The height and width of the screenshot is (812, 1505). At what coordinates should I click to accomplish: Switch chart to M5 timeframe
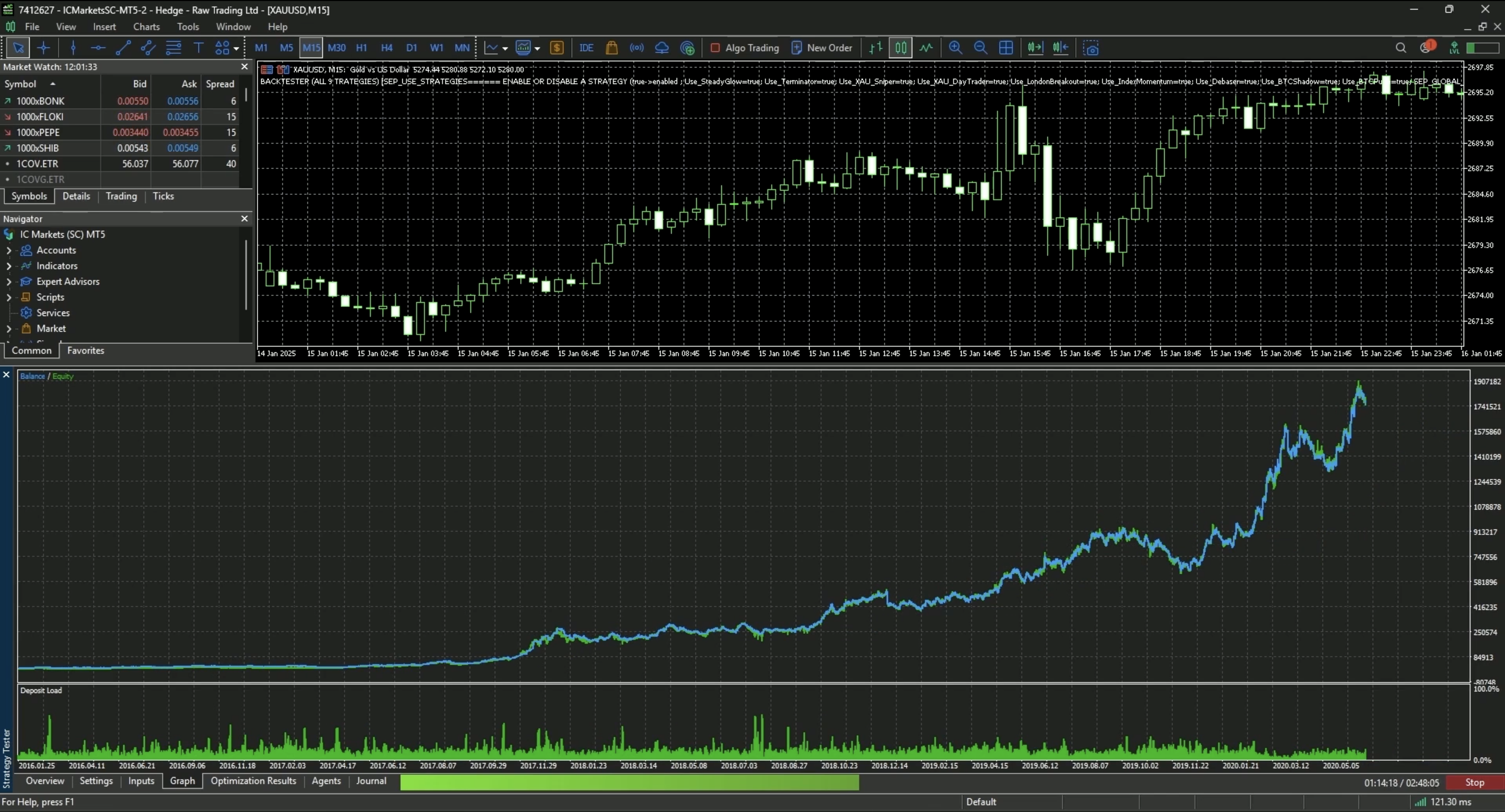(x=286, y=48)
